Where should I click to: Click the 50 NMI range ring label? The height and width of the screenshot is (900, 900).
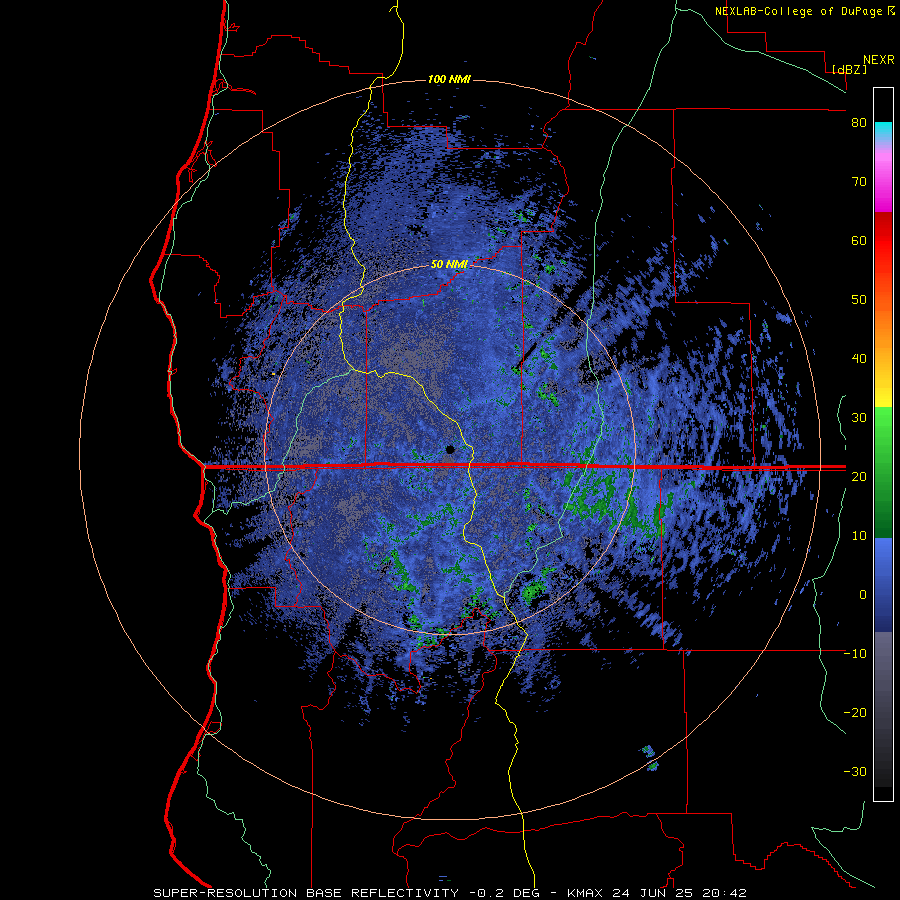[x=449, y=265]
